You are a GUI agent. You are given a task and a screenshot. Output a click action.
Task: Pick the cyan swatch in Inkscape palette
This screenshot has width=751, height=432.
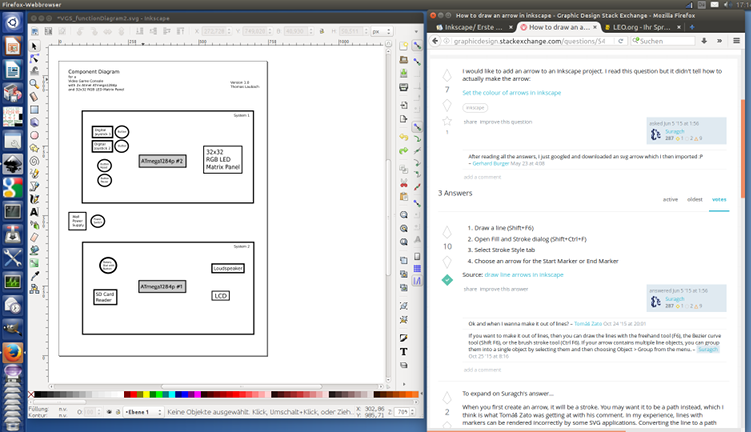171,394
